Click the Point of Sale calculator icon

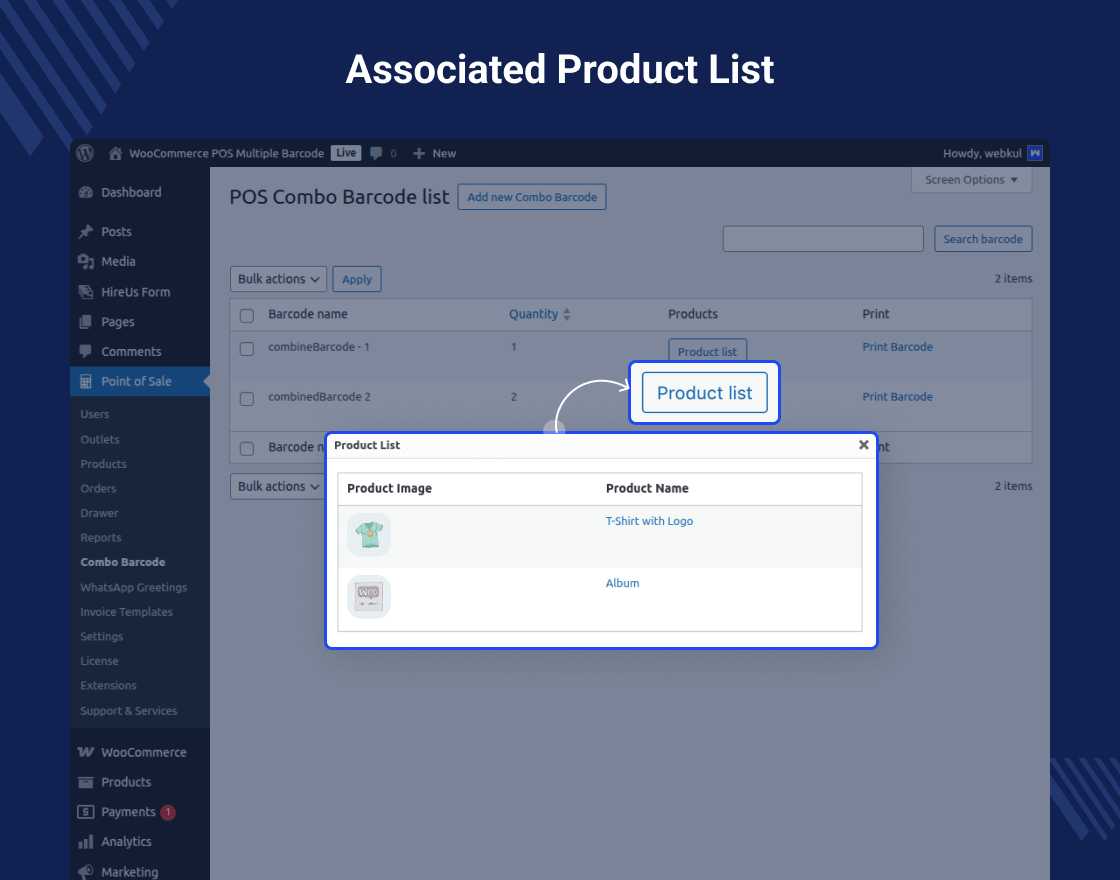click(85, 381)
